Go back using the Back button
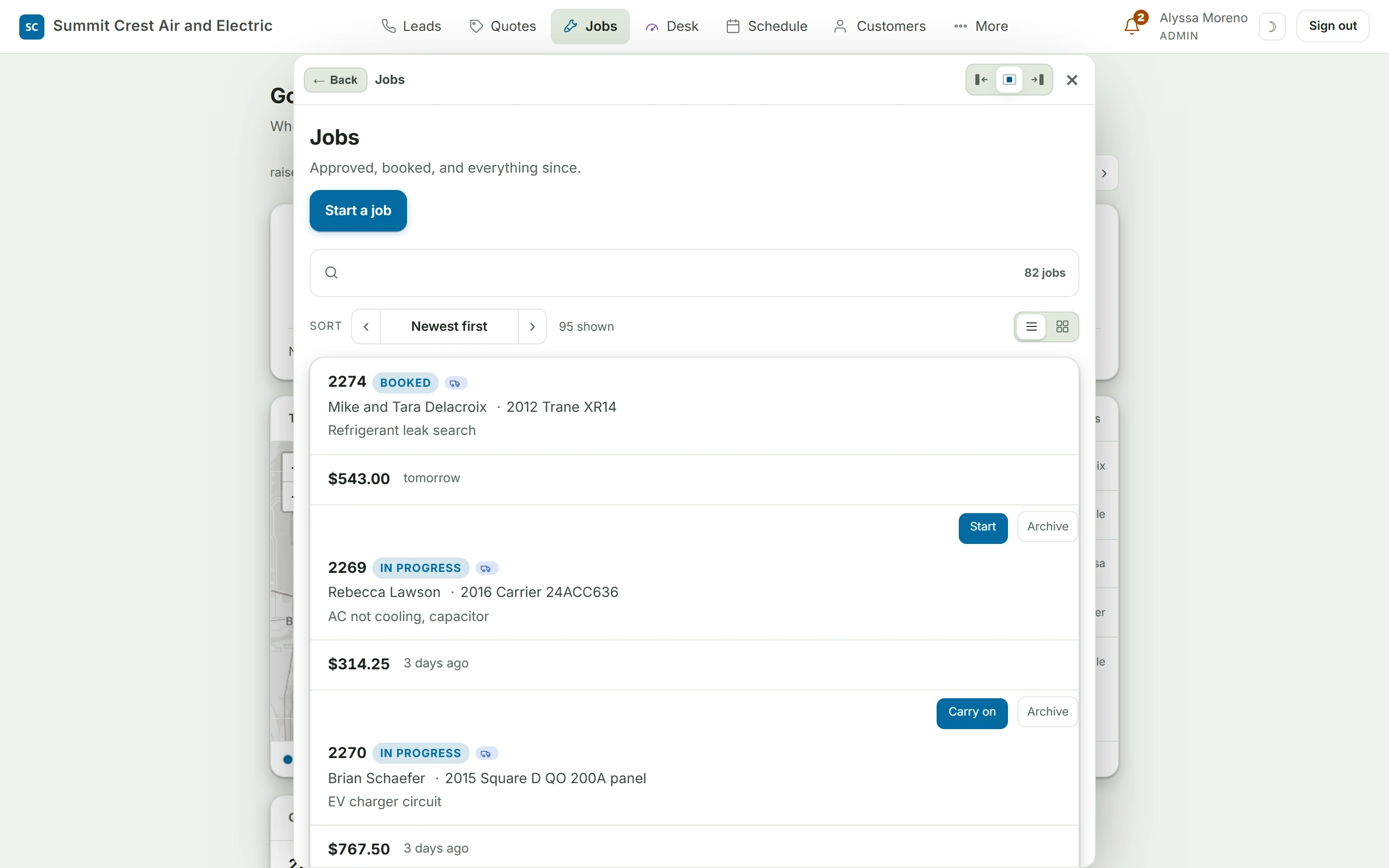Screen dimensions: 1389x868 tap(336, 80)
